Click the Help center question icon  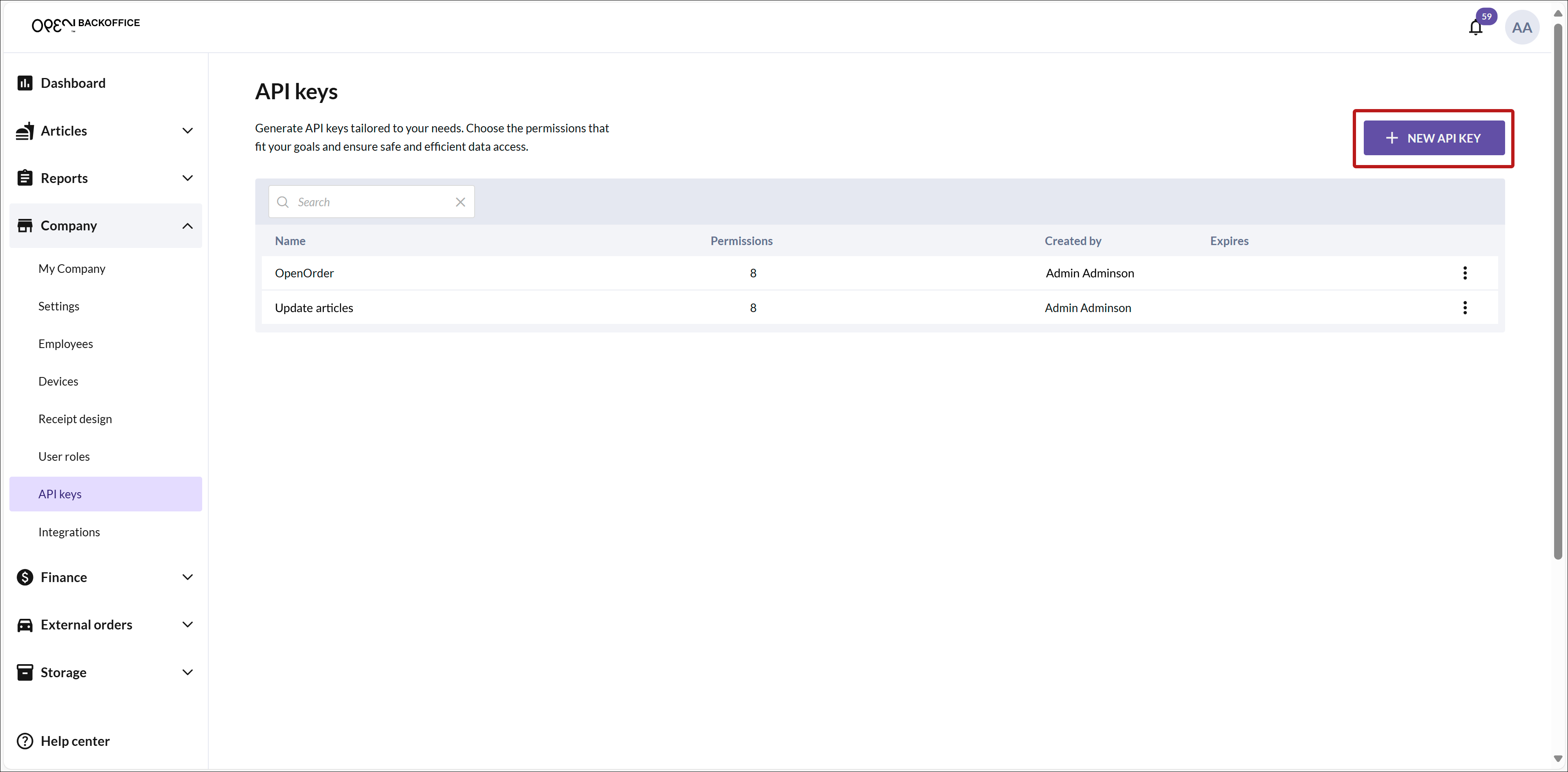coord(25,741)
